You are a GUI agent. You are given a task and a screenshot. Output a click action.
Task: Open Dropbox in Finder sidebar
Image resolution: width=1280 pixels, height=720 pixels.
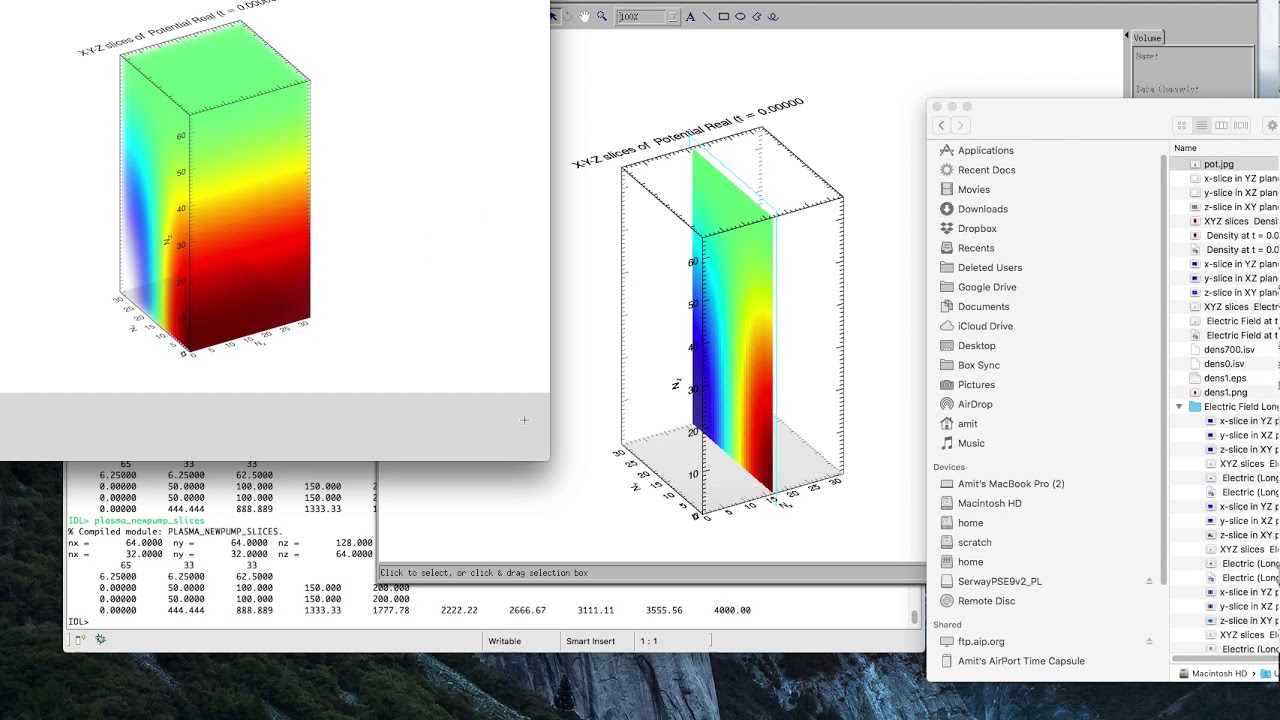pos(977,228)
